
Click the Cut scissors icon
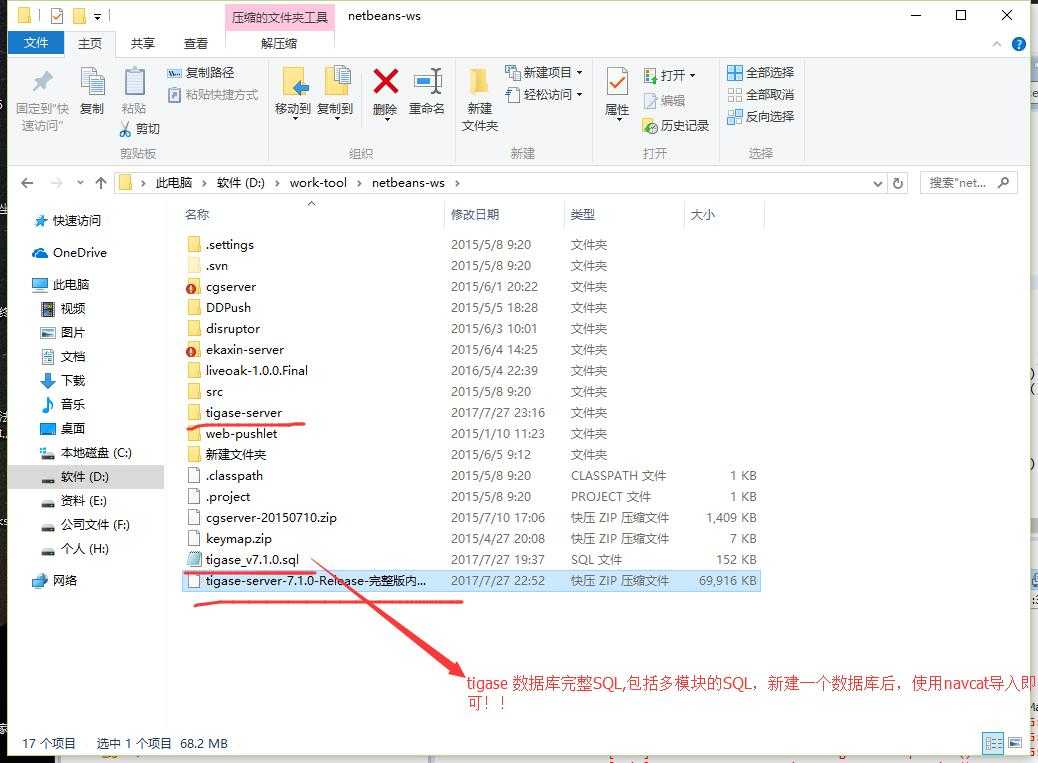[x=125, y=129]
